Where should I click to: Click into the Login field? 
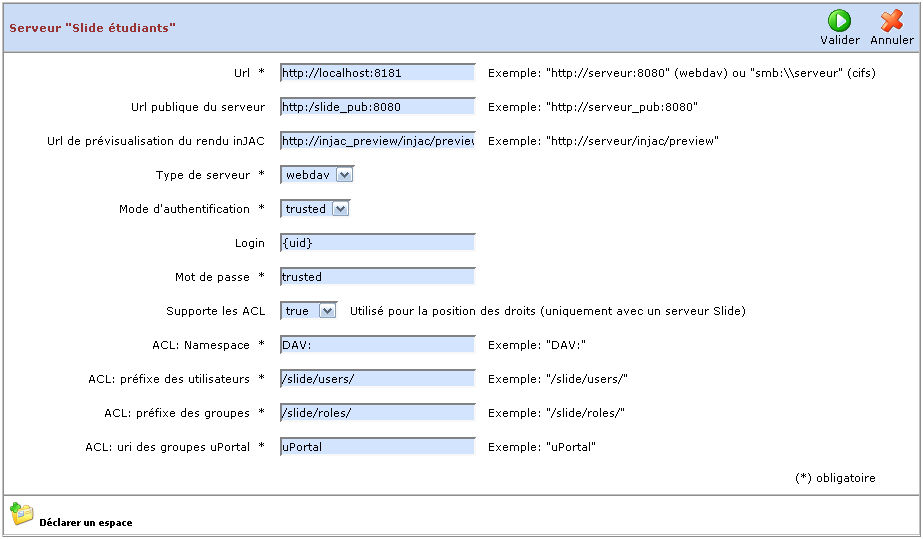point(377,243)
